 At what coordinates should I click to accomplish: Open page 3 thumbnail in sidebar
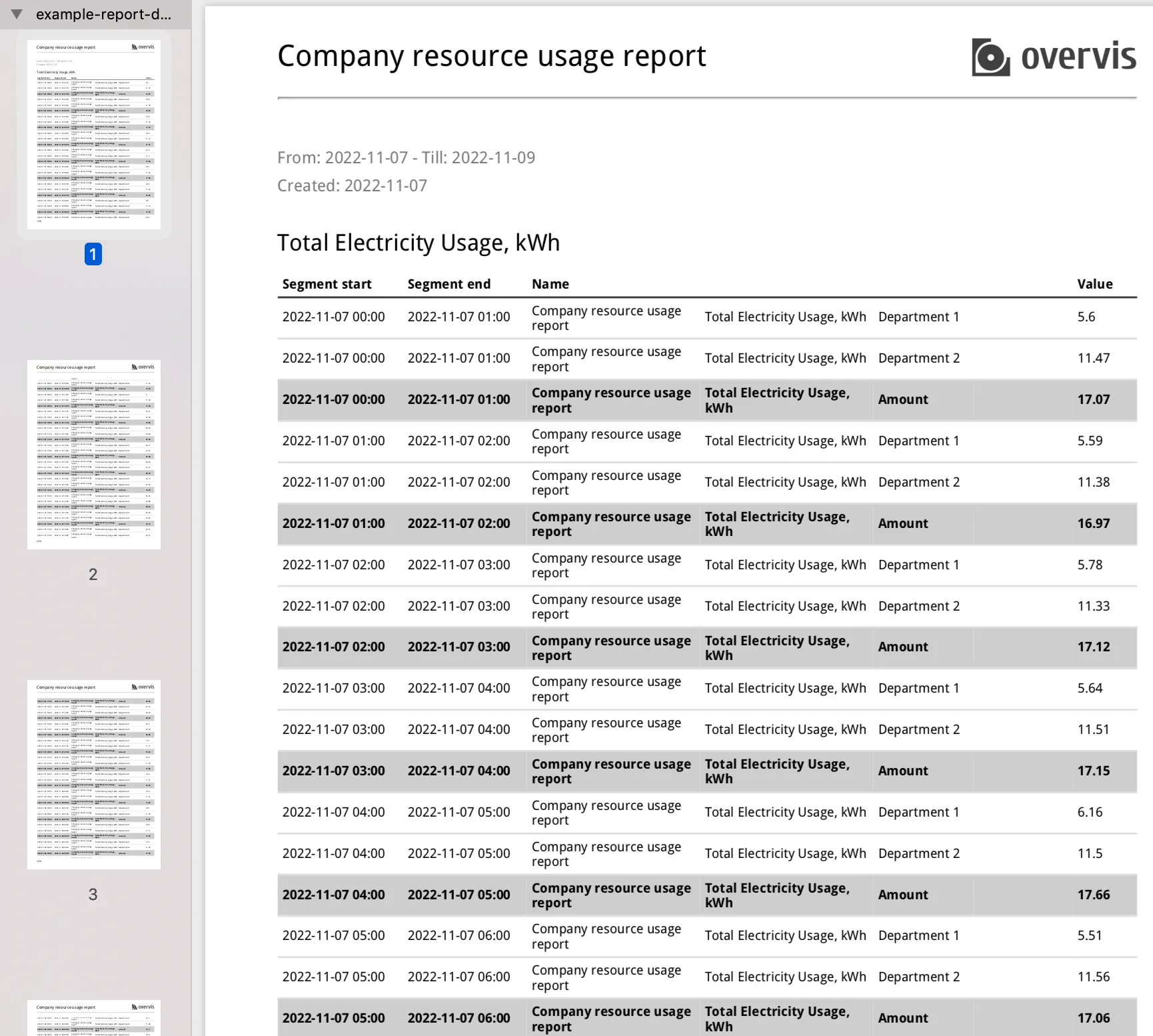point(94,775)
